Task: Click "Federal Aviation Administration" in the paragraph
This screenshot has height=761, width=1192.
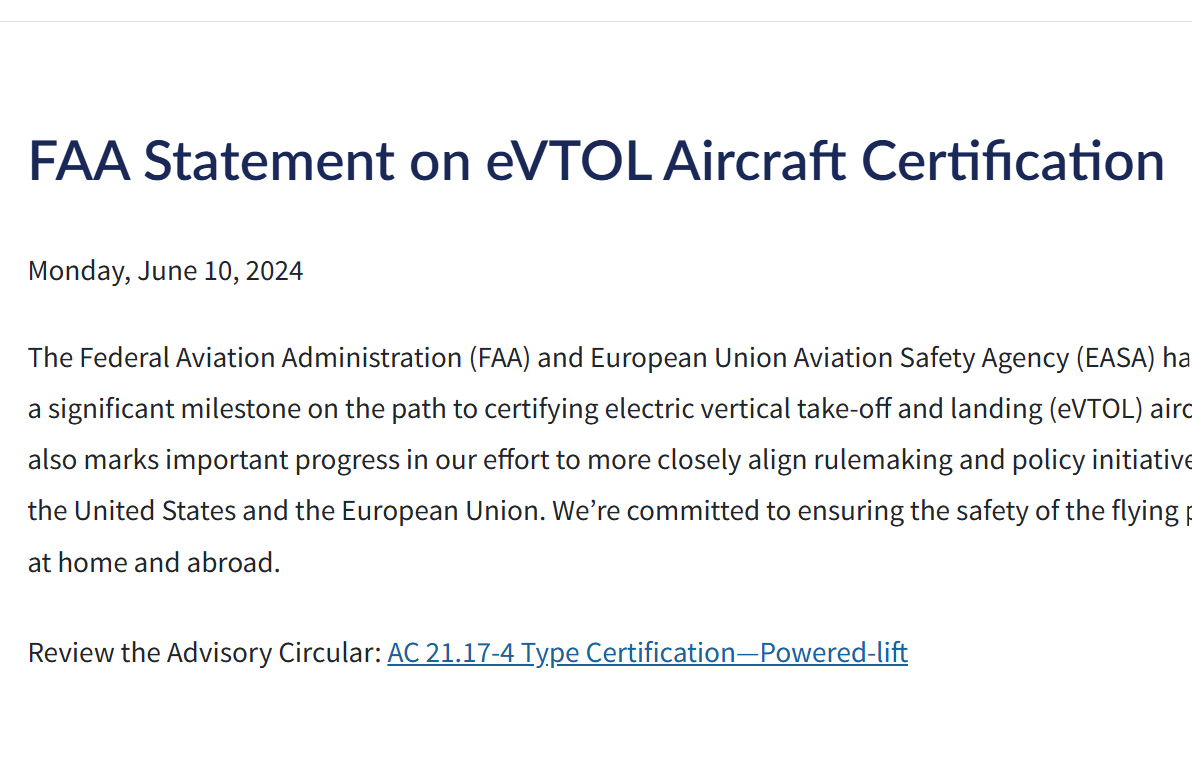Action: [x=270, y=358]
